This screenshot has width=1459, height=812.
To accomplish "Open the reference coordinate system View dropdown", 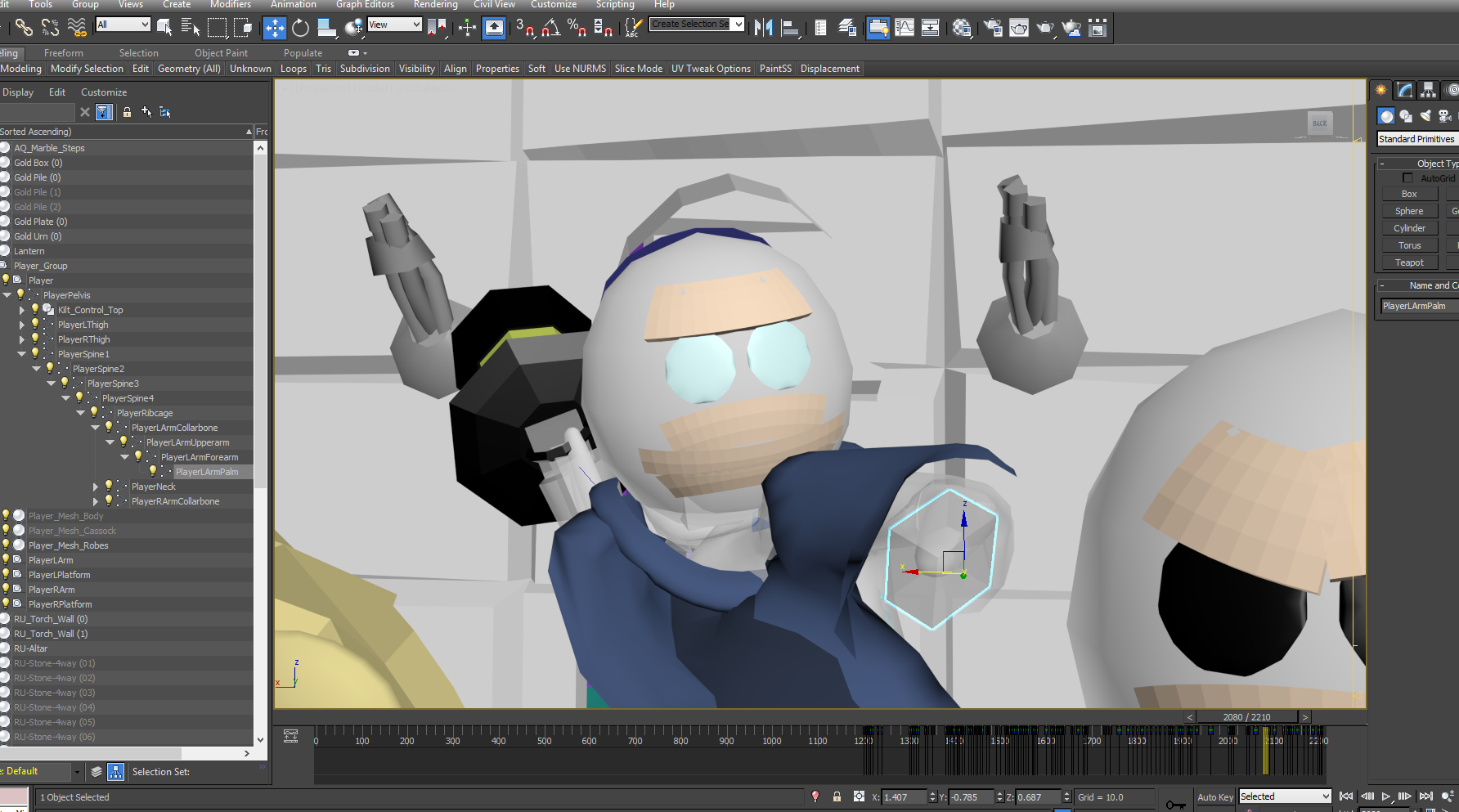I will (395, 24).
